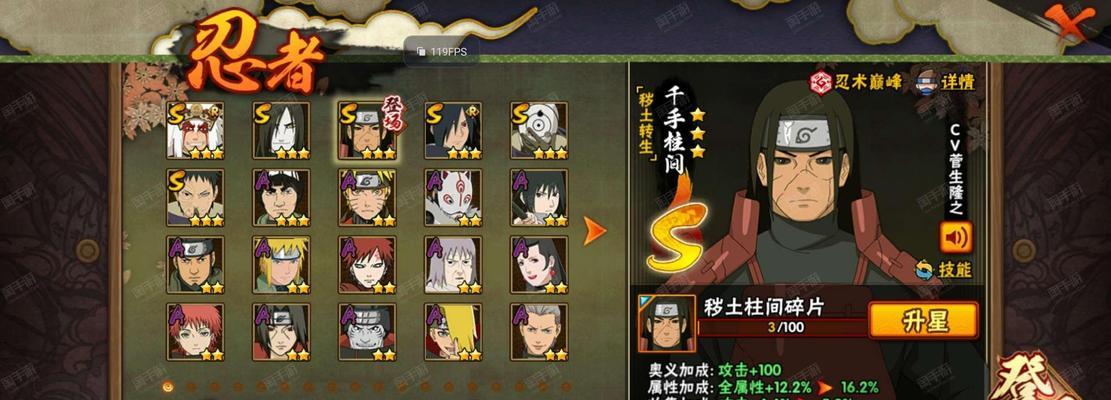The image size is (1111, 400).
Task: Select blond Minato A-rank portrait
Action: pyautogui.click(x=281, y=265)
